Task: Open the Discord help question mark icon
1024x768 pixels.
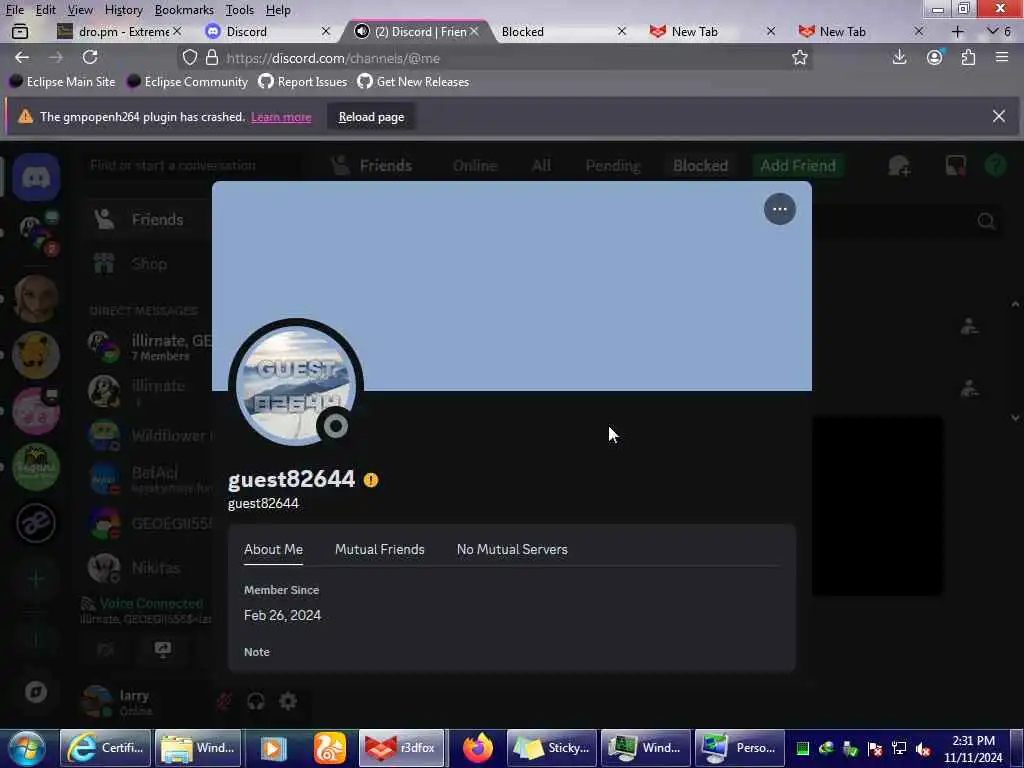Action: [x=995, y=165]
